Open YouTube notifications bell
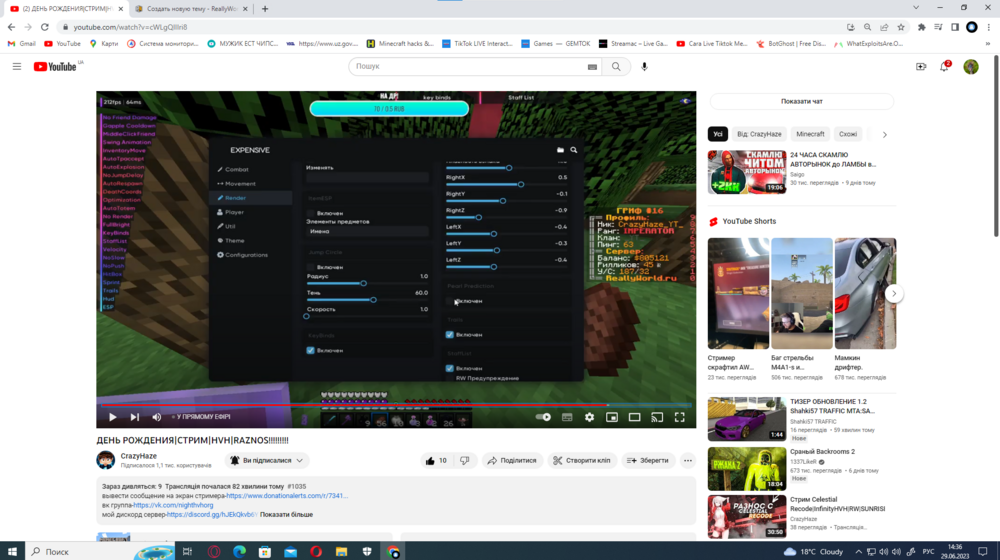The width and height of the screenshot is (1000, 560). pyautogui.click(x=945, y=66)
